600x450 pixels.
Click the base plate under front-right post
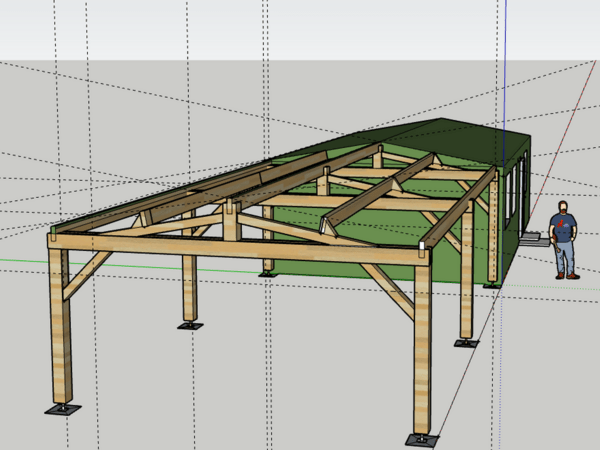(421, 439)
